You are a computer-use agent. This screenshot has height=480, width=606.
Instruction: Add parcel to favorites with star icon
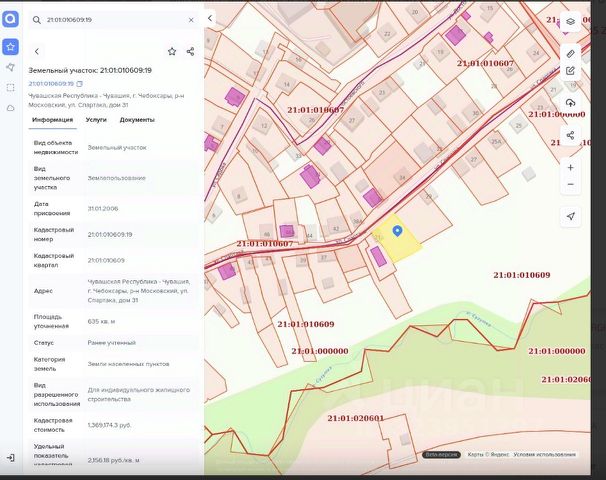coord(172,51)
